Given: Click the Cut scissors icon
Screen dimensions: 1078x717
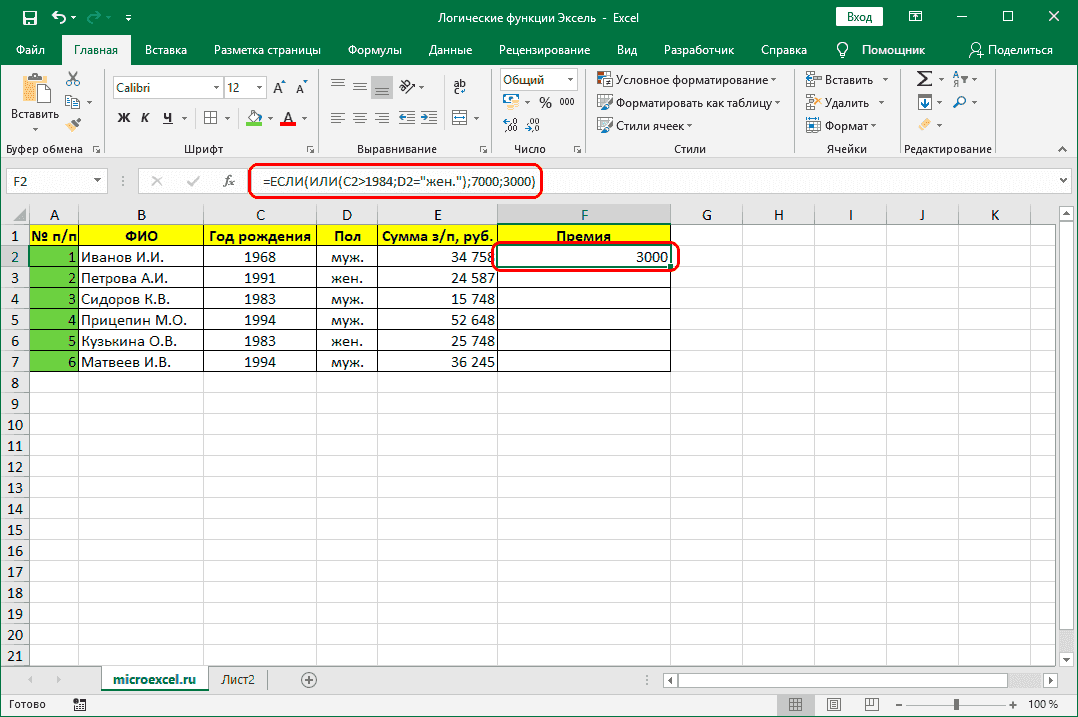Looking at the screenshot, I should (73, 80).
